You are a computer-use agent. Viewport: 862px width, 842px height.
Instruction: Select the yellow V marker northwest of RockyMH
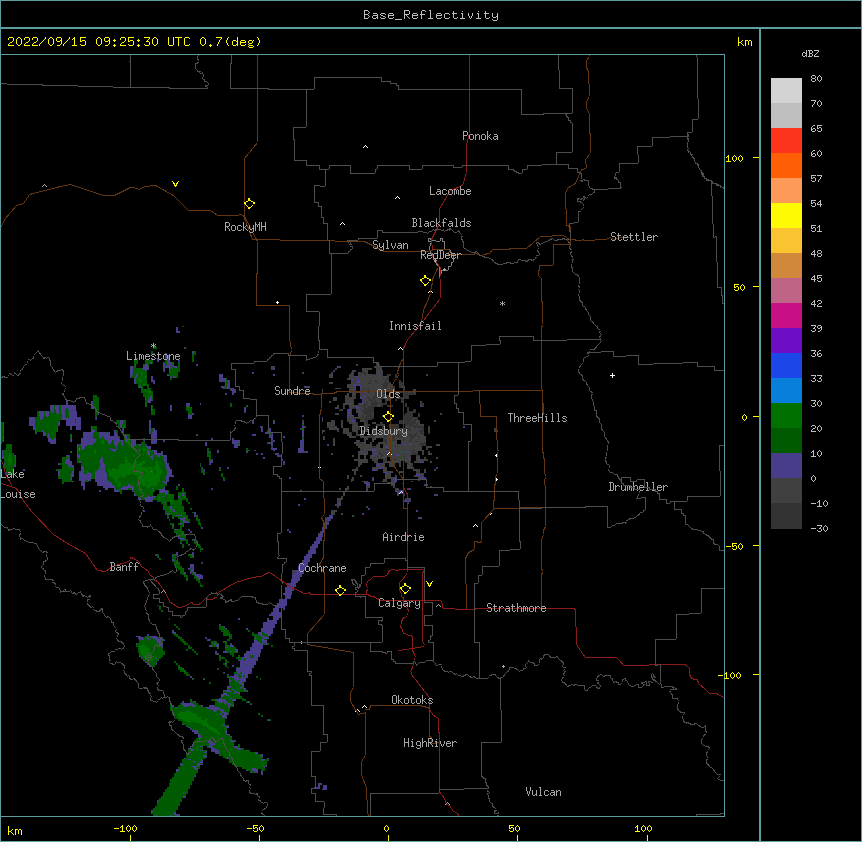tap(175, 184)
